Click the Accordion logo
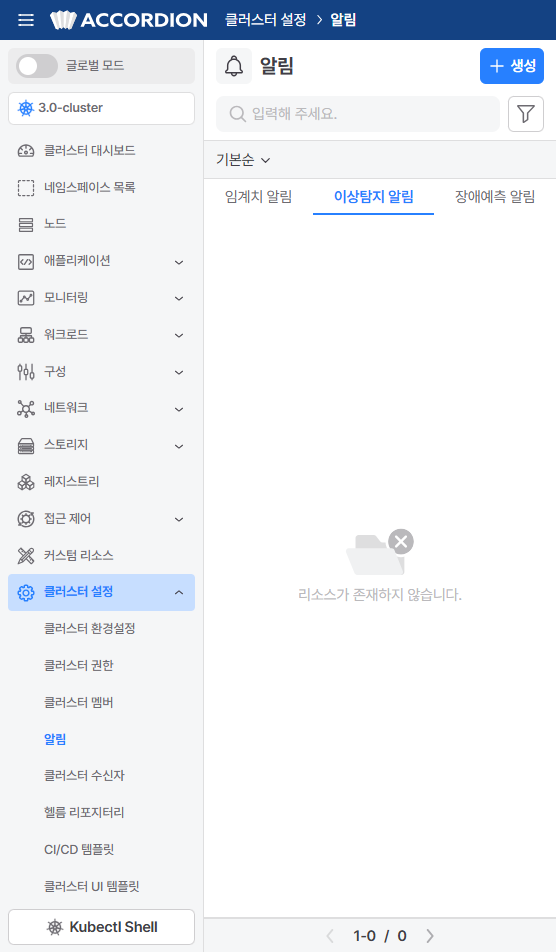 [129, 20]
